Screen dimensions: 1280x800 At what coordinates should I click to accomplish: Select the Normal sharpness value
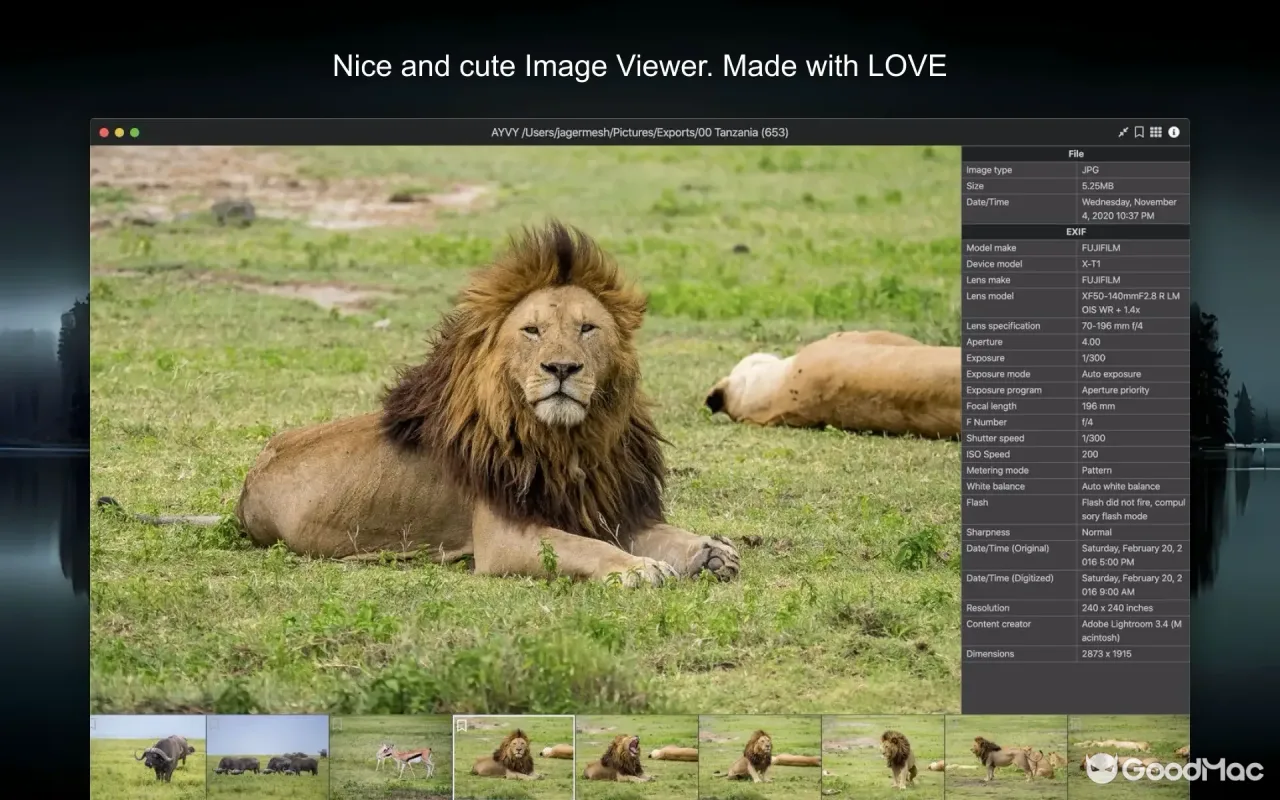click(x=1097, y=532)
